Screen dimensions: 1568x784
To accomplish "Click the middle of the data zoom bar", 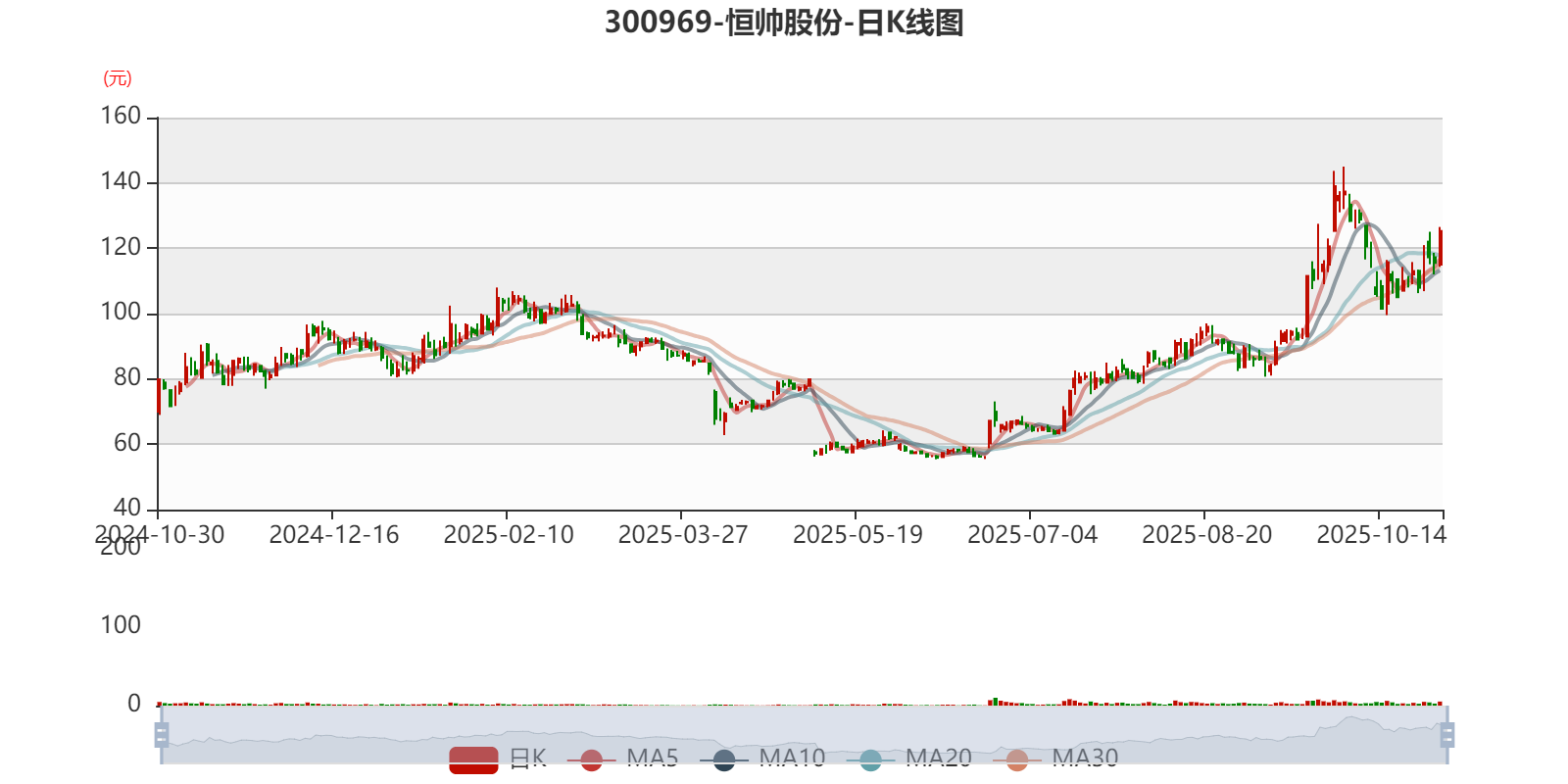I will [804, 735].
